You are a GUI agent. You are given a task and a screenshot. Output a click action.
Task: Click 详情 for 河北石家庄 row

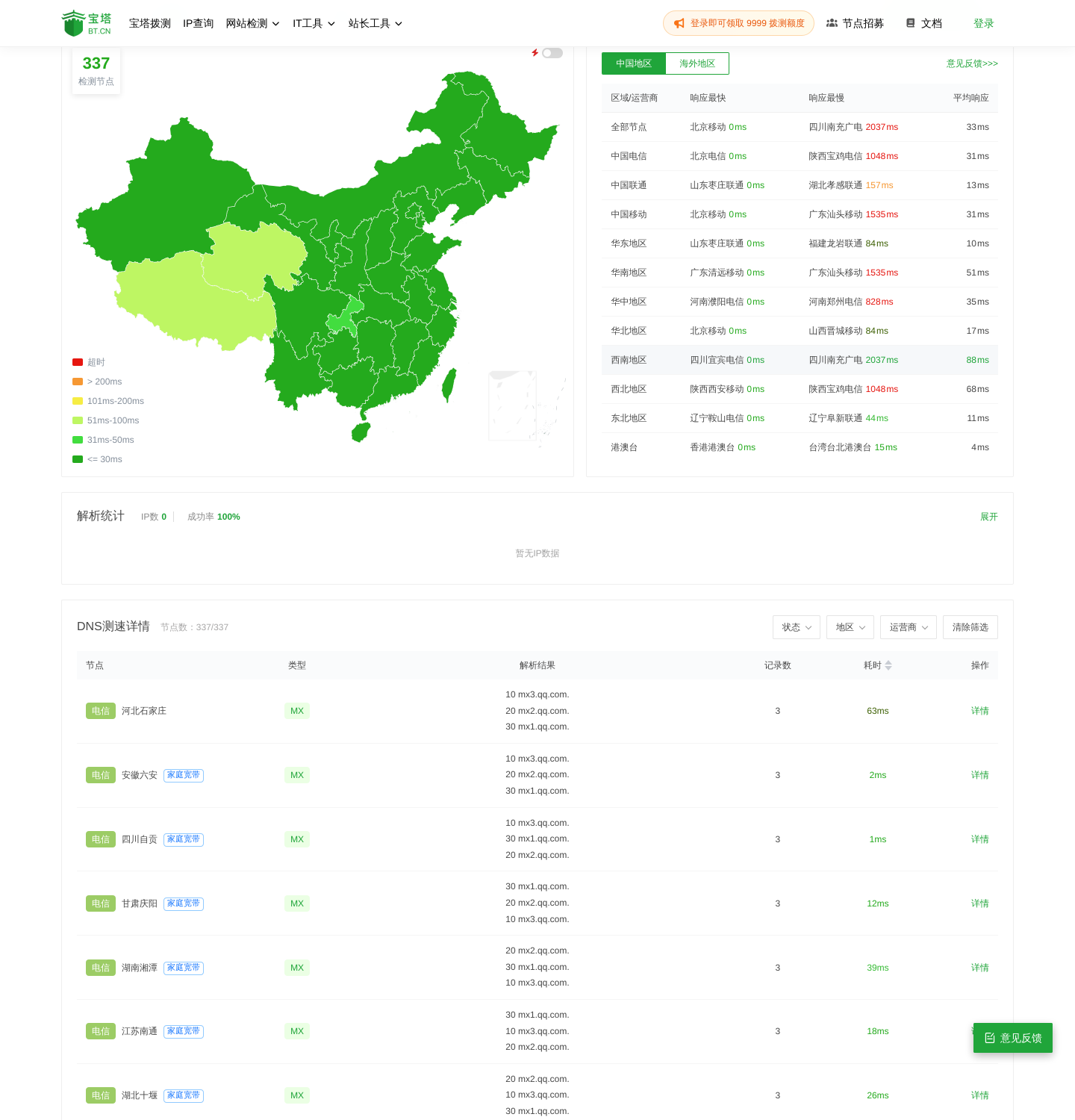[x=980, y=711]
